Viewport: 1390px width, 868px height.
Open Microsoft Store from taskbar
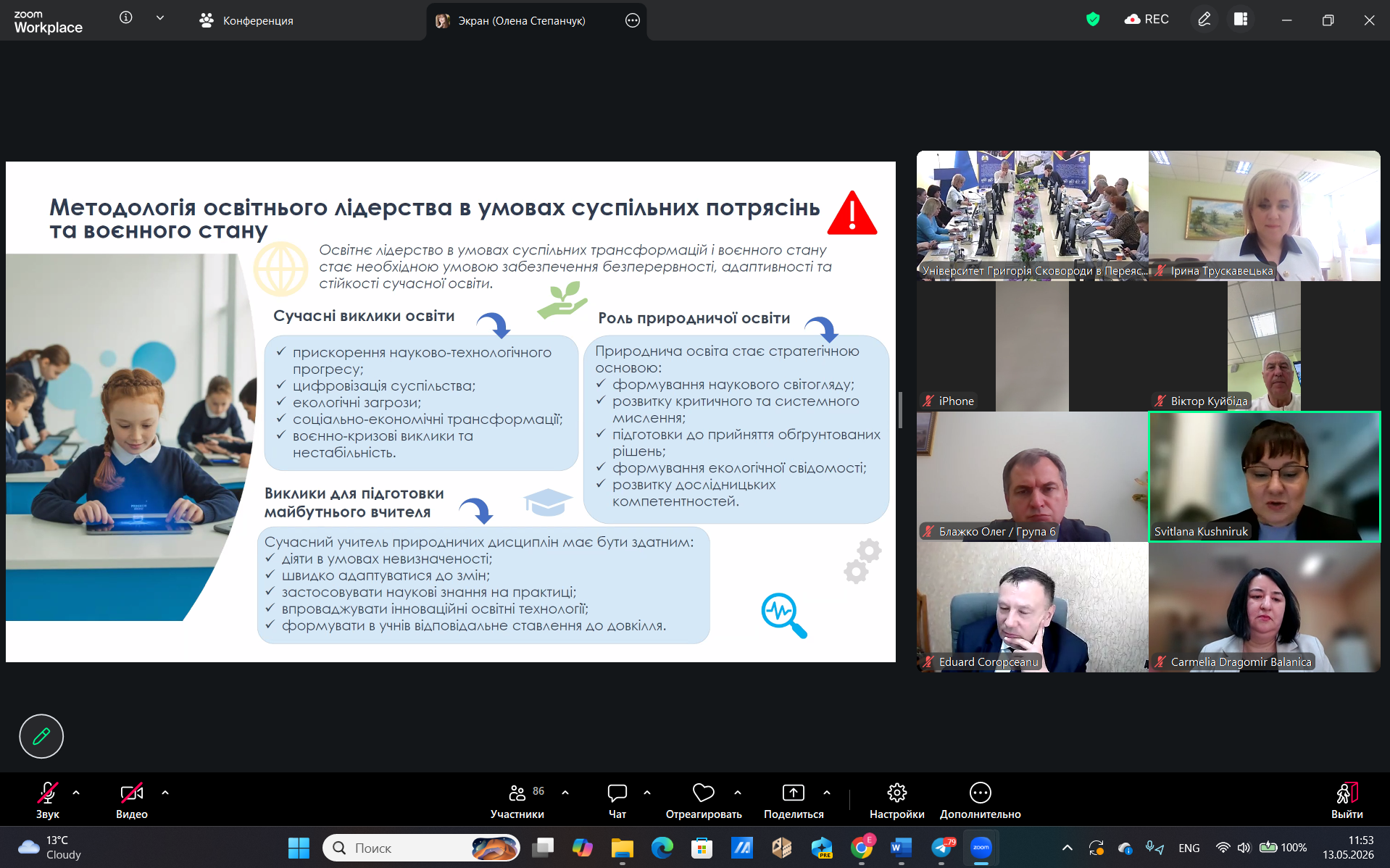point(702,848)
